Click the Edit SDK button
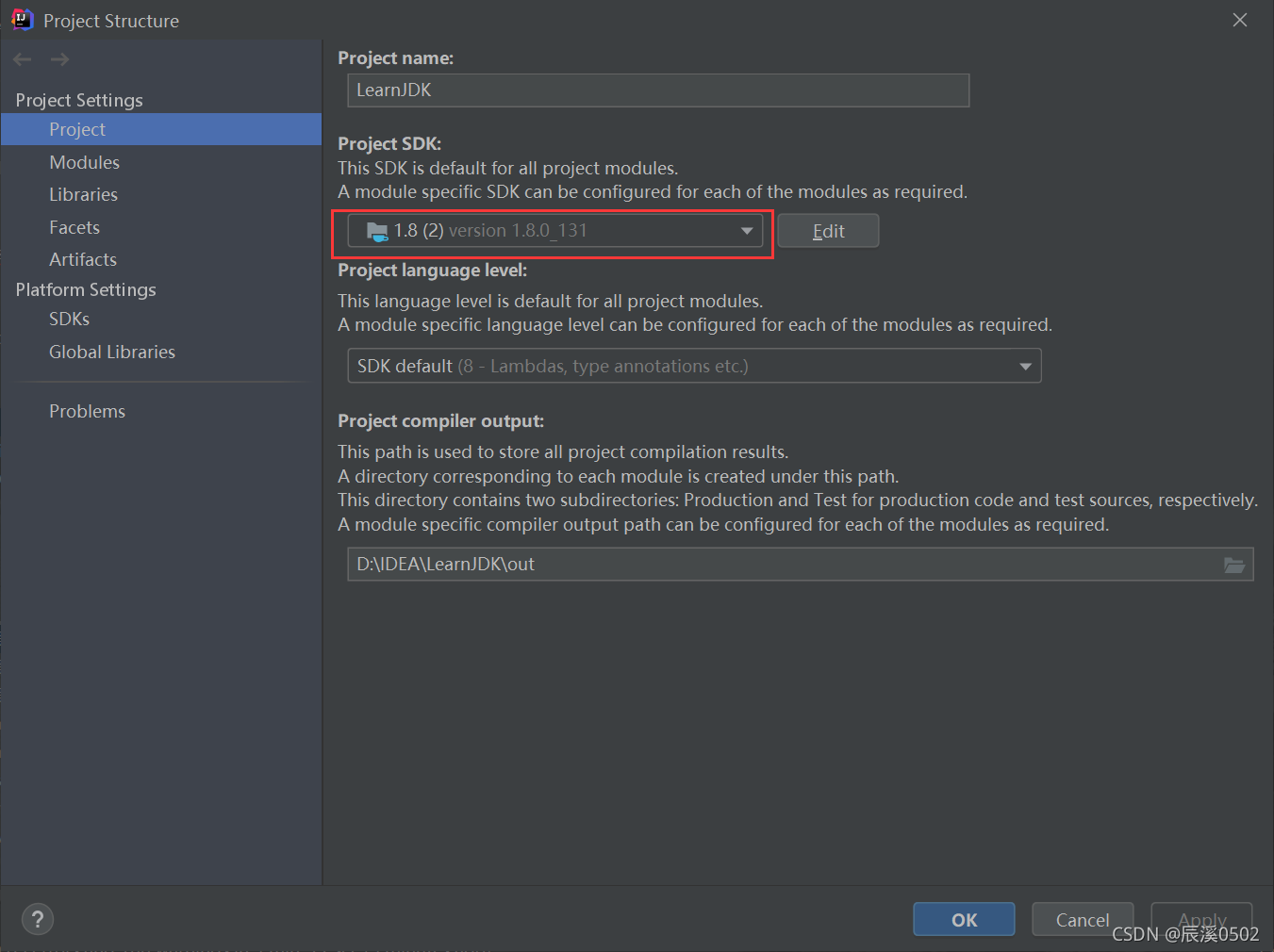This screenshot has height=952, width=1274. click(828, 231)
